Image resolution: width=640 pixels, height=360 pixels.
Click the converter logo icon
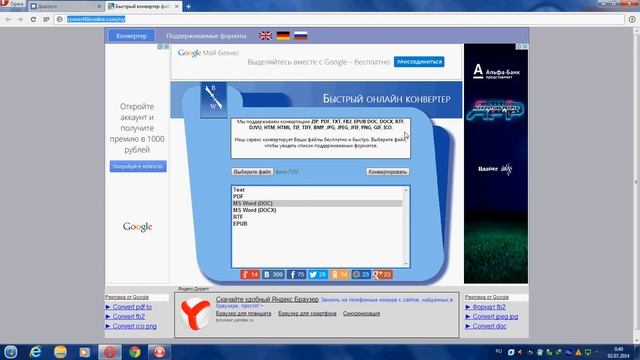[213, 99]
